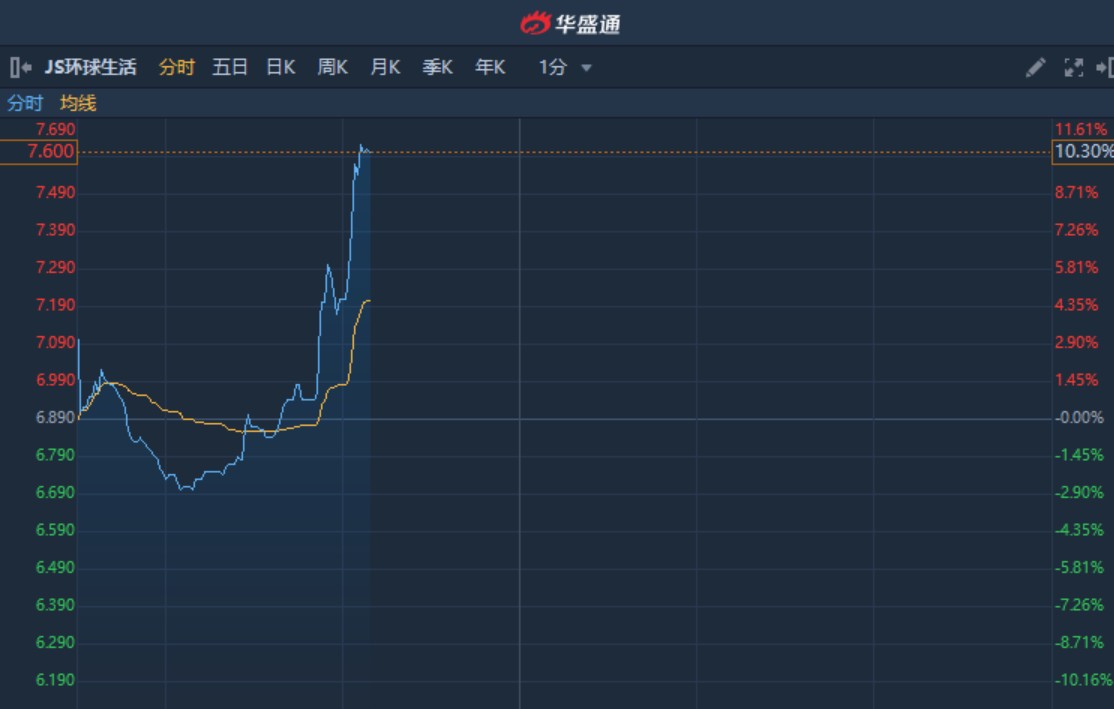Viewport: 1114px width, 709px height.
Task: Click the 7.190 price axis label
Action: pos(55,305)
